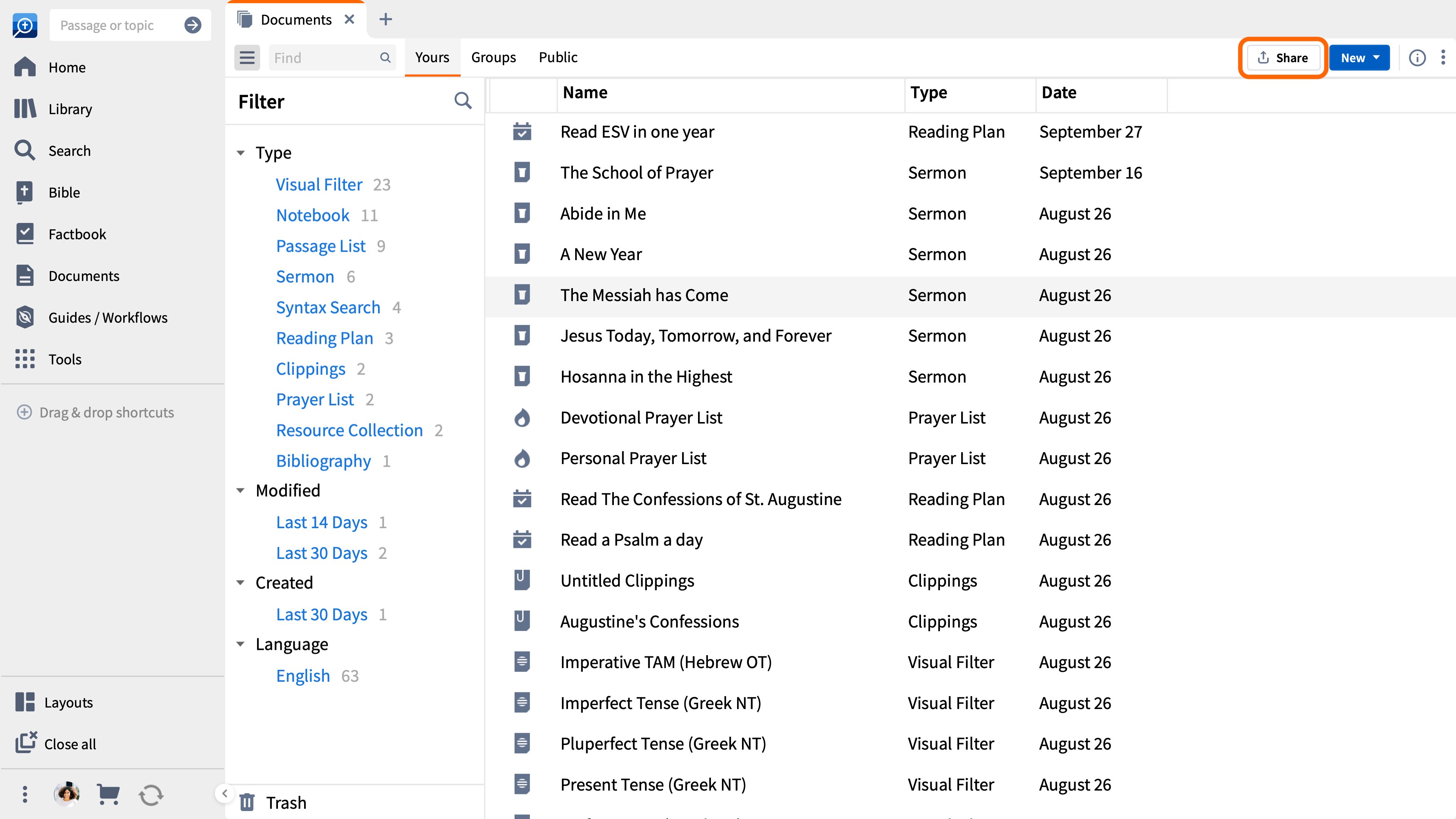Screen dimensions: 1456x819
Task: Filter by Bibliography type
Action: click(323, 461)
